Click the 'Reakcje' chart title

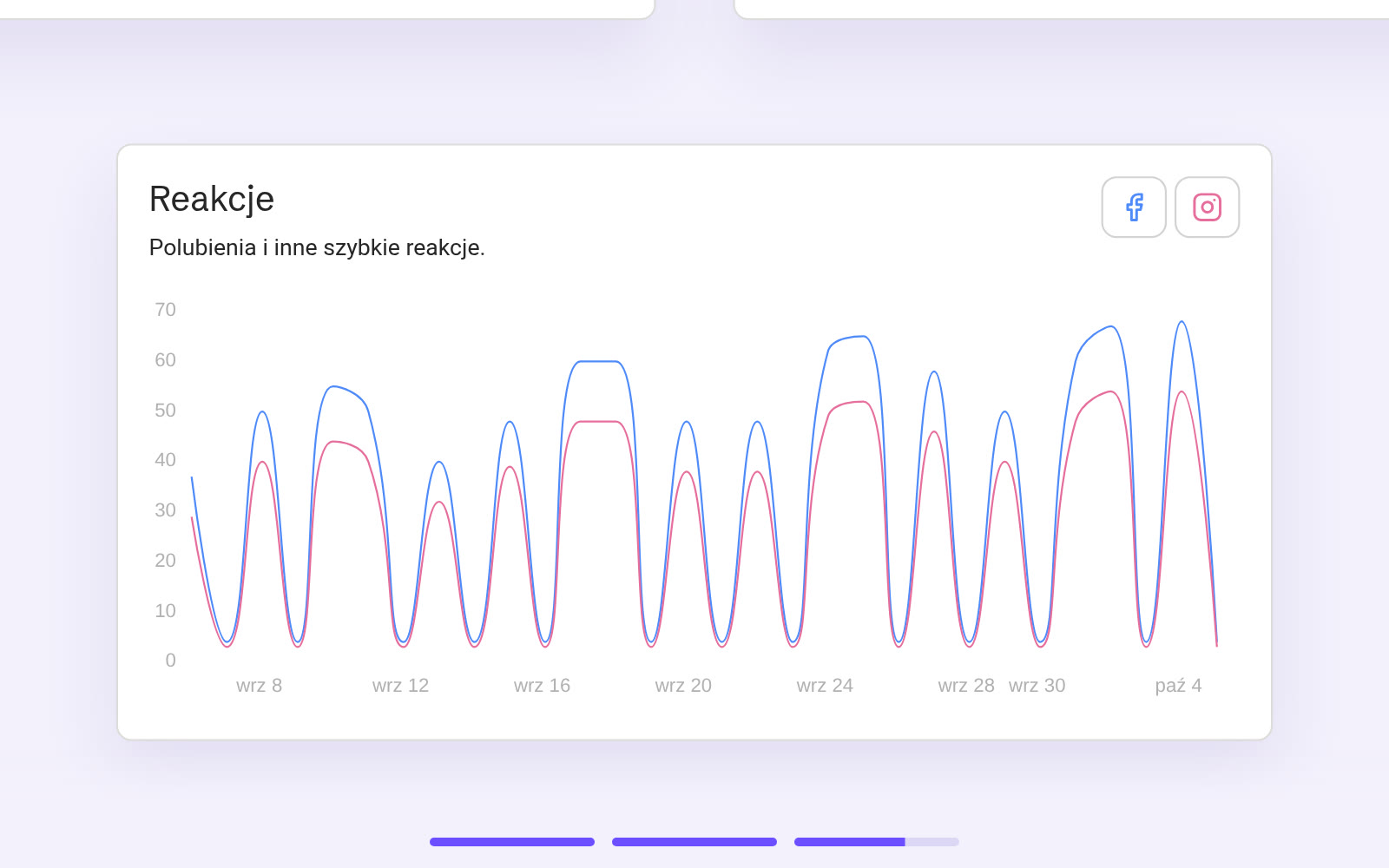[x=212, y=200]
